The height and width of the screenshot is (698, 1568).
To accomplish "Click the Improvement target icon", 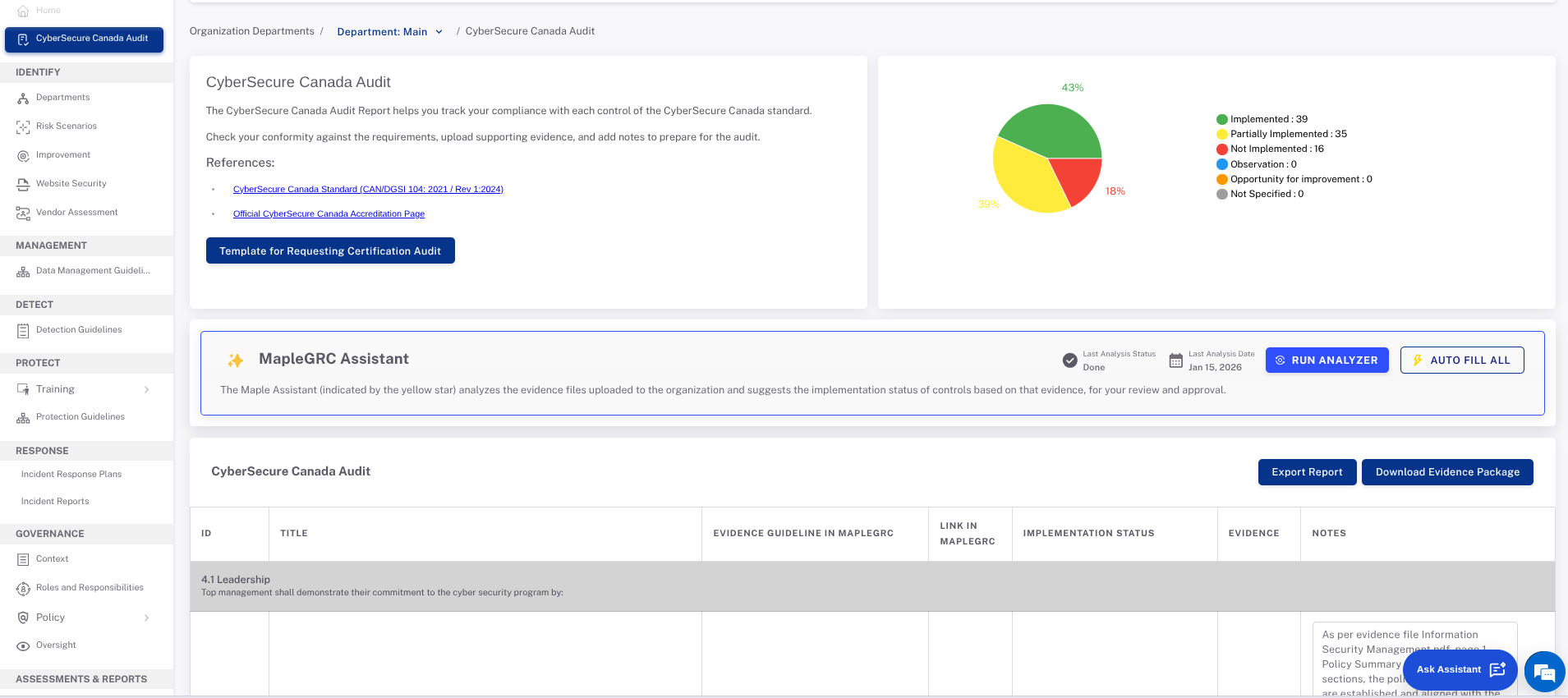I will coord(23,155).
